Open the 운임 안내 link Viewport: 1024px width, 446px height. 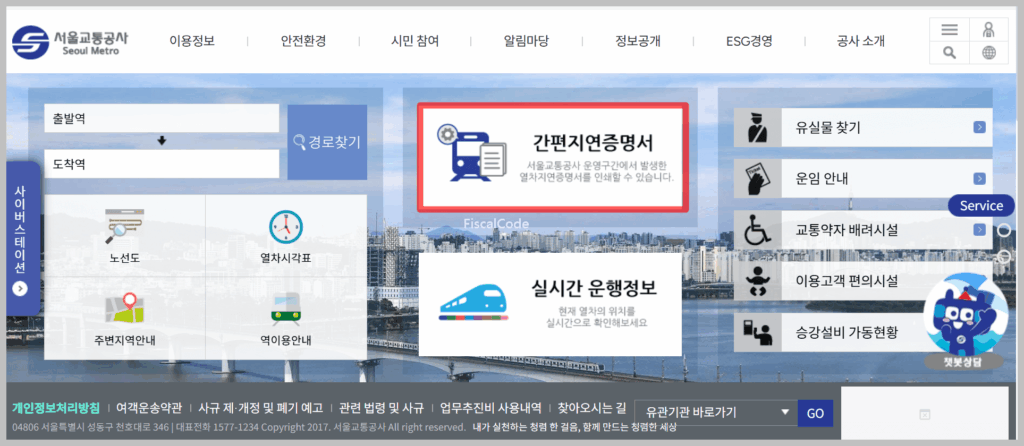click(x=822, y=178)
